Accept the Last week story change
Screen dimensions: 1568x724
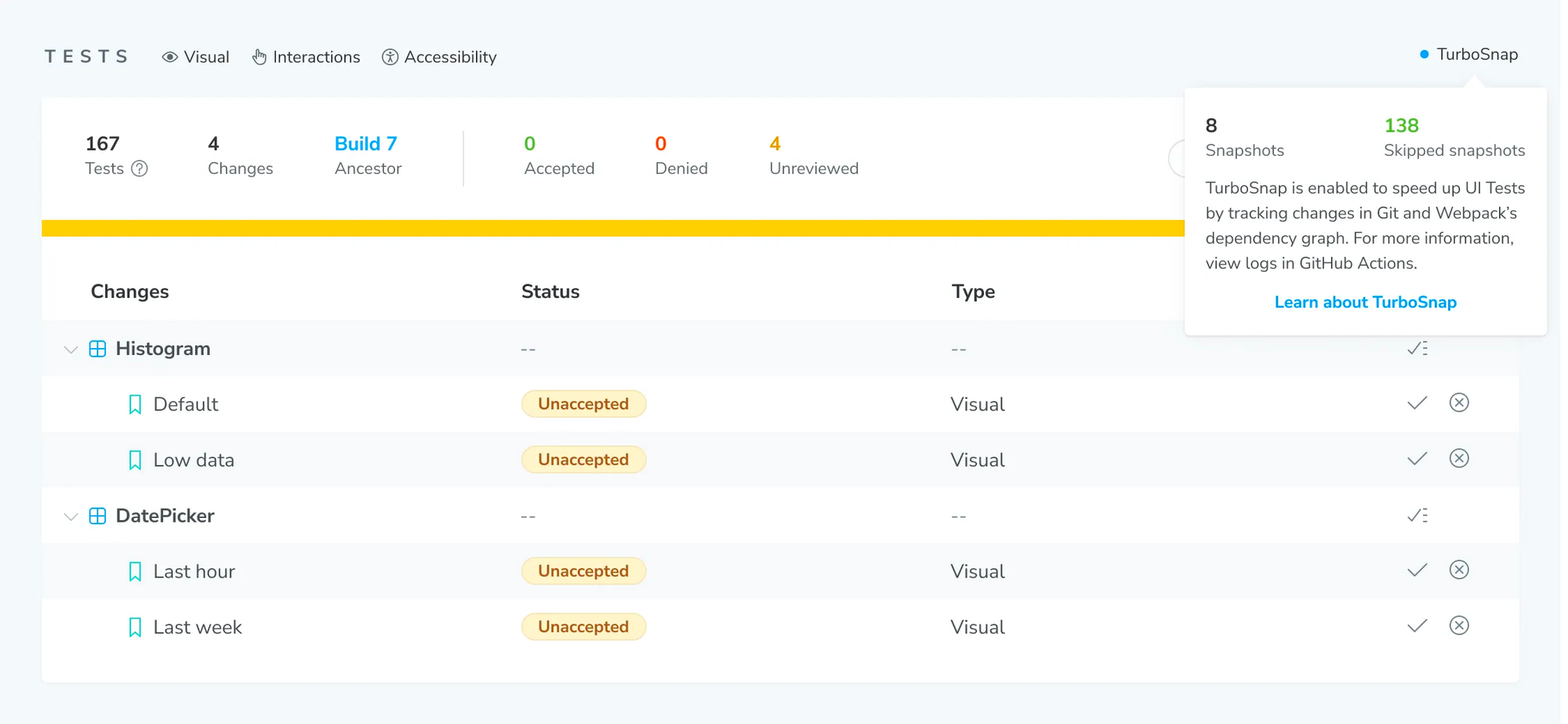click(x=1417, y=626)
